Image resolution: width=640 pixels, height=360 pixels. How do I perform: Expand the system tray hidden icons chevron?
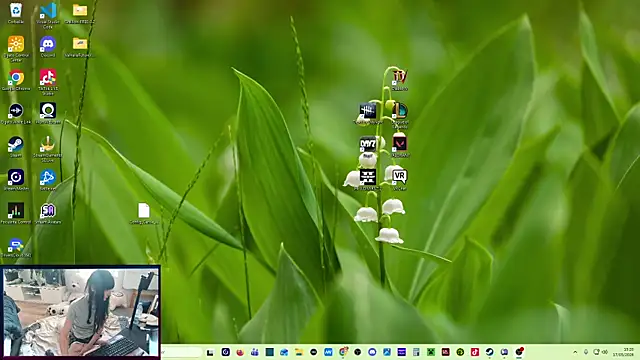pos(575,352)
